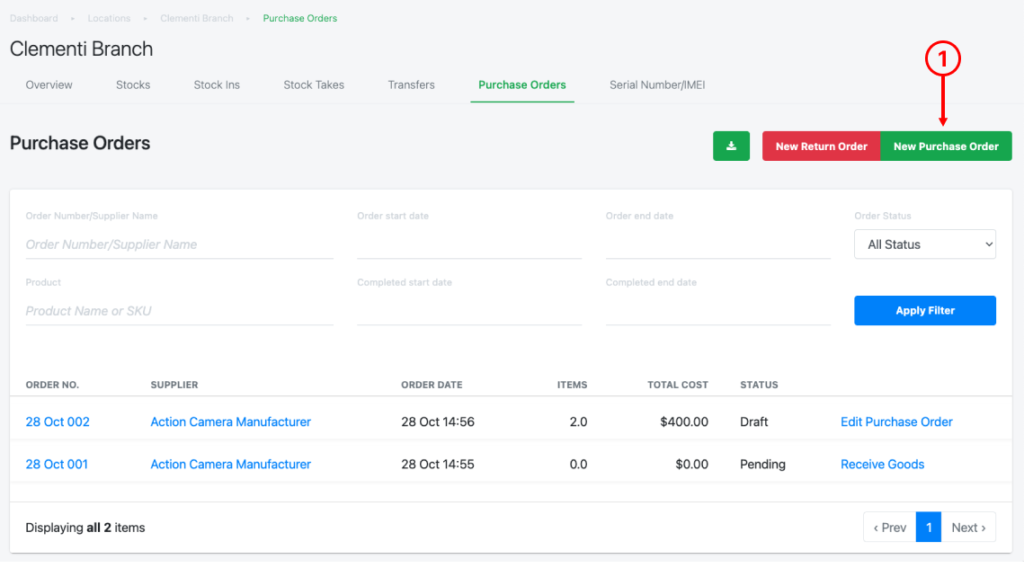Click Edit Purchase Order link
Screen dimensions: 1024x568
tap(896, 422)
